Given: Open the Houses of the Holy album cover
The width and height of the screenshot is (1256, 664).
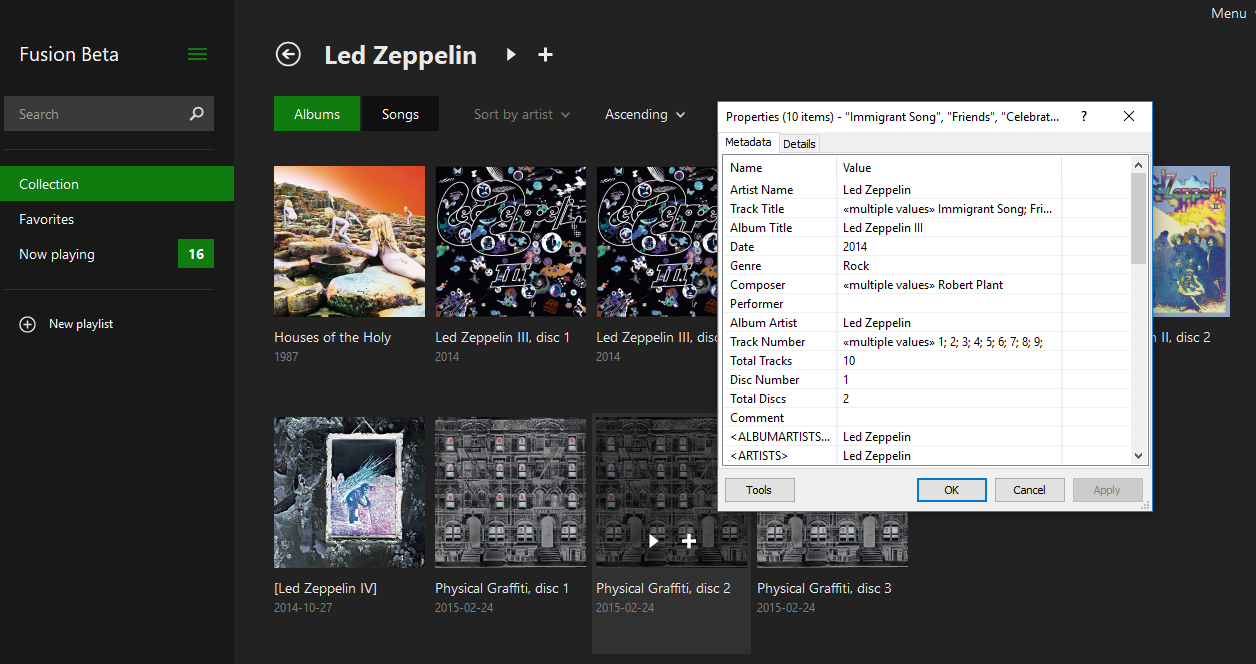Looking at the screenshot, I should (x=349, y=241).
